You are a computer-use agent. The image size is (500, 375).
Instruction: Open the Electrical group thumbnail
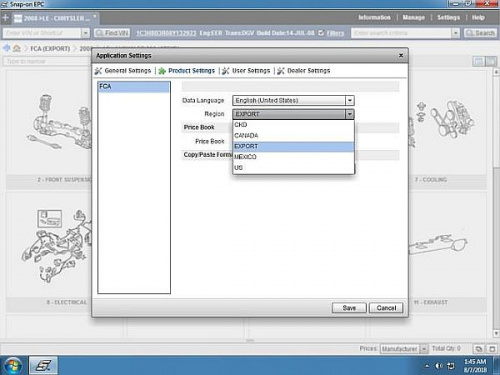tap(49, 252)
